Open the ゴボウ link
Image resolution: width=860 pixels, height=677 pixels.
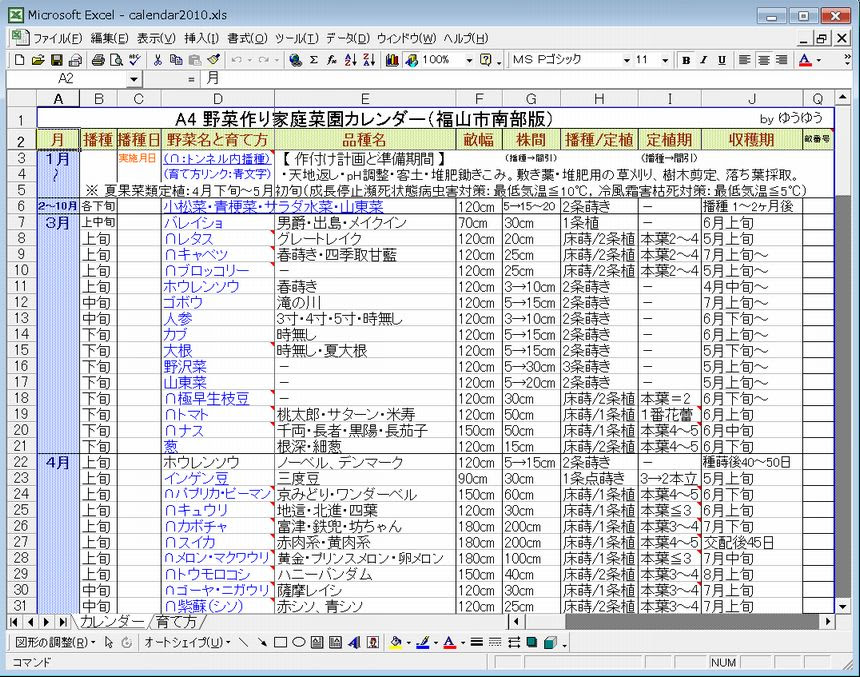pyautogui.click(x=183, y=302)
